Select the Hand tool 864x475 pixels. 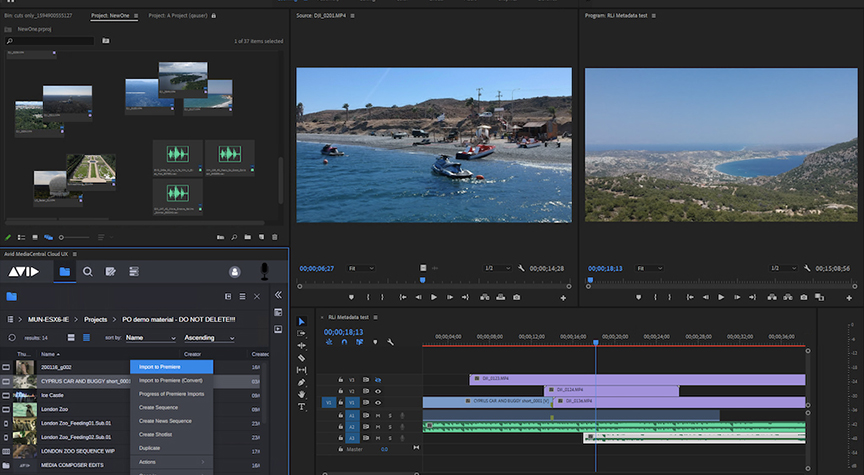click(x=301, y=394)
